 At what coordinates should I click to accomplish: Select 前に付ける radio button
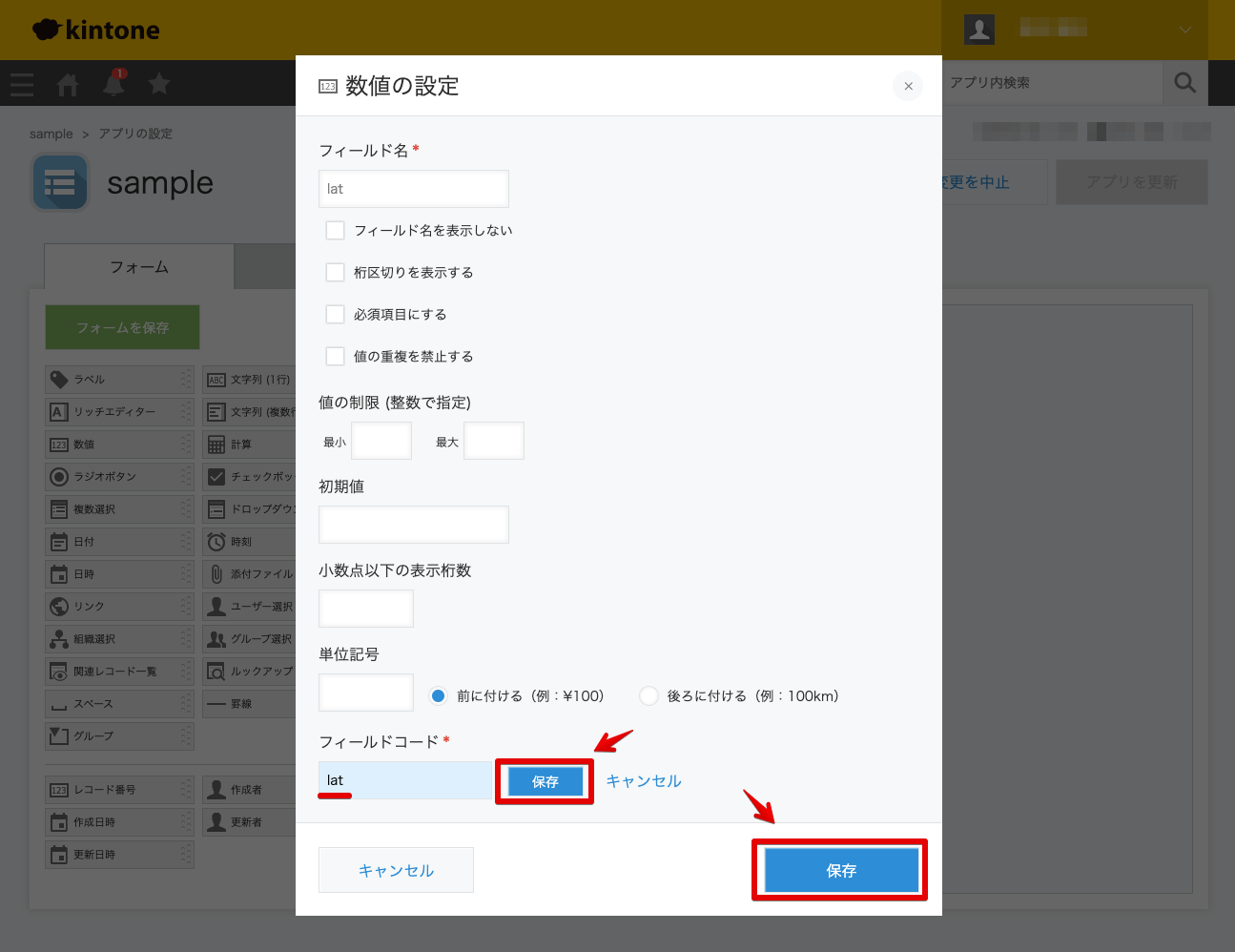point(438,695)
